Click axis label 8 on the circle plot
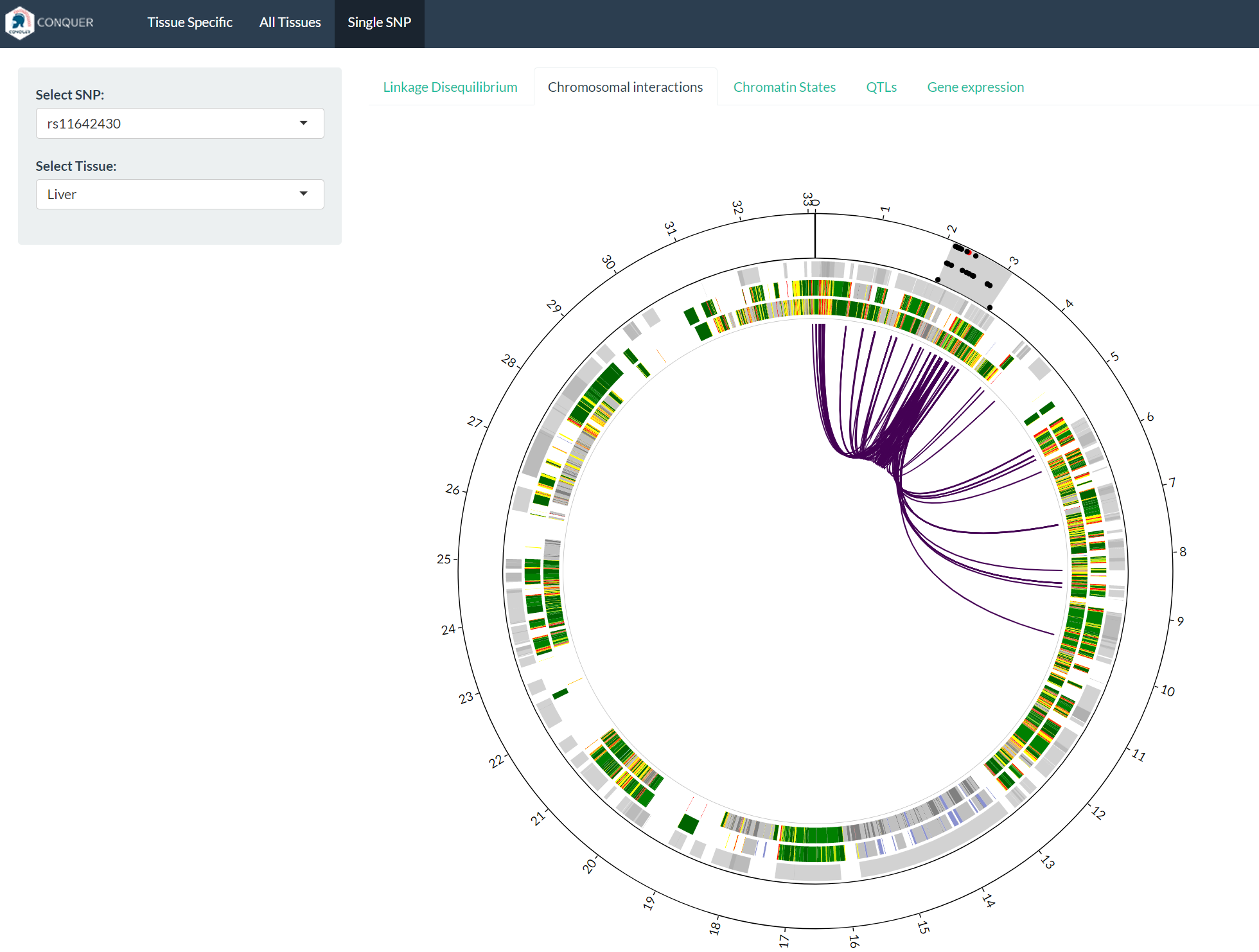Viewport: 1259px width, 952px height. coord(1183,552)
